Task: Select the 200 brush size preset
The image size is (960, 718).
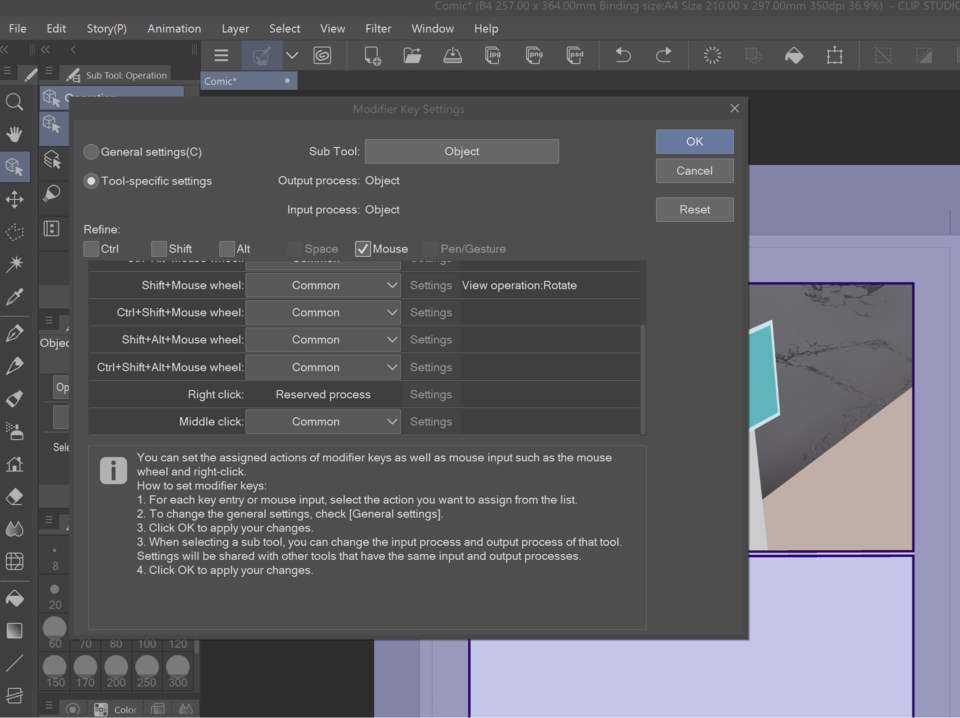Action: [116, 671]
